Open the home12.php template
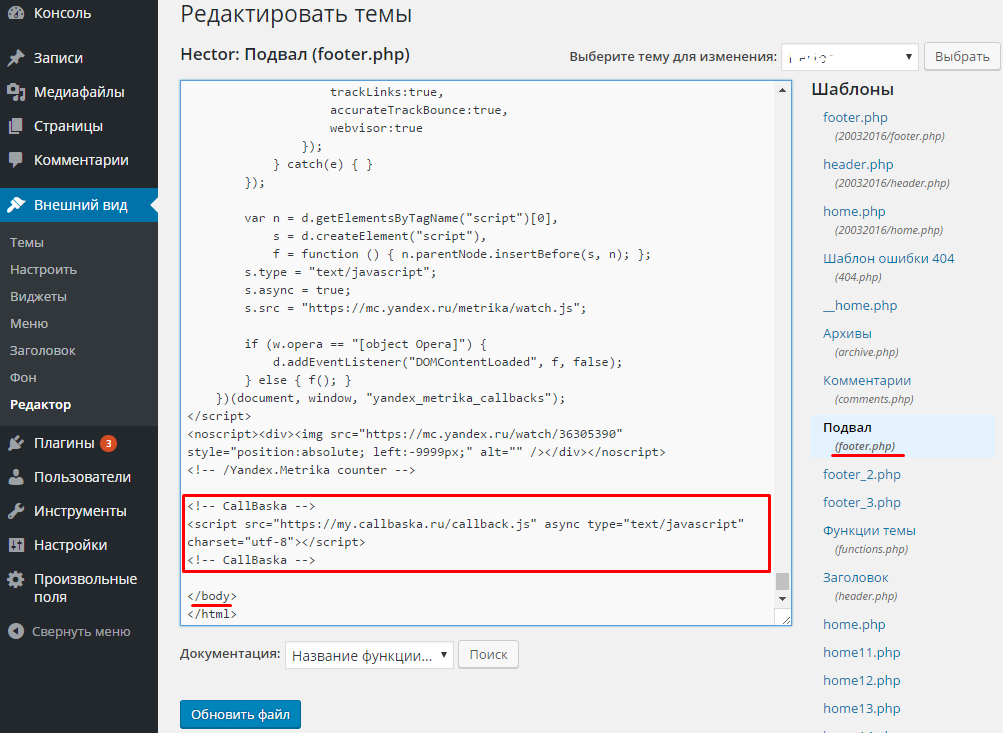Screen dimensions: 1003x733 tap(862, 681)
